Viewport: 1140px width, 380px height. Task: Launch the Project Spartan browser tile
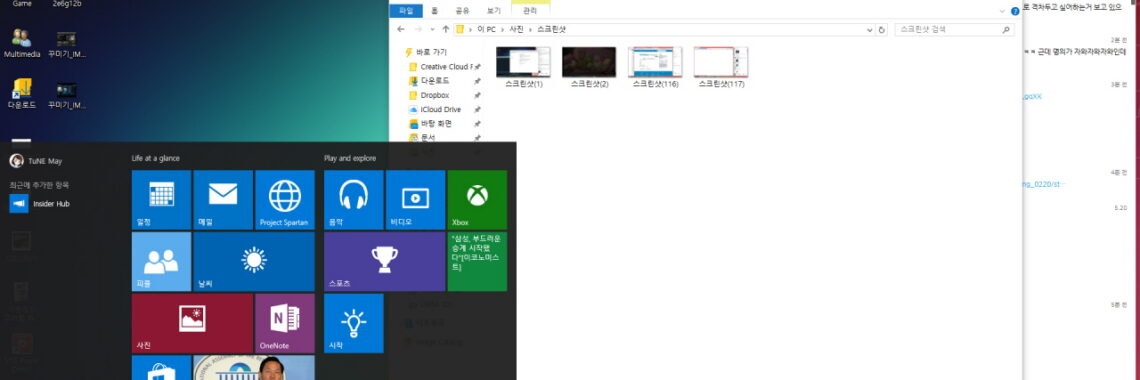click(285, 200)
